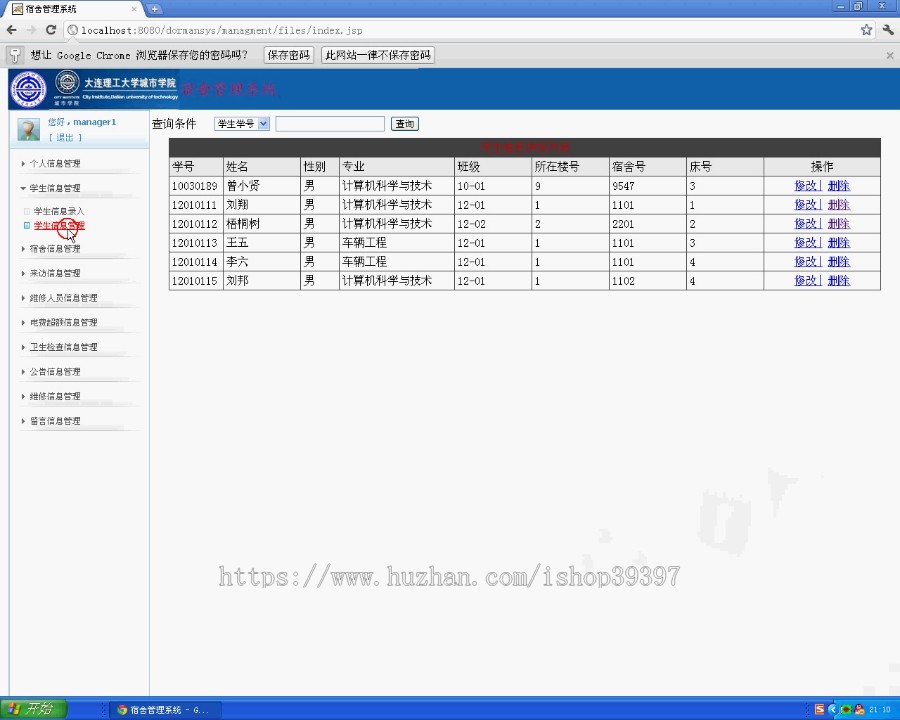Click 删除 for student 10030189
Viewport: 900px width, 720px height.
point(839,186)
